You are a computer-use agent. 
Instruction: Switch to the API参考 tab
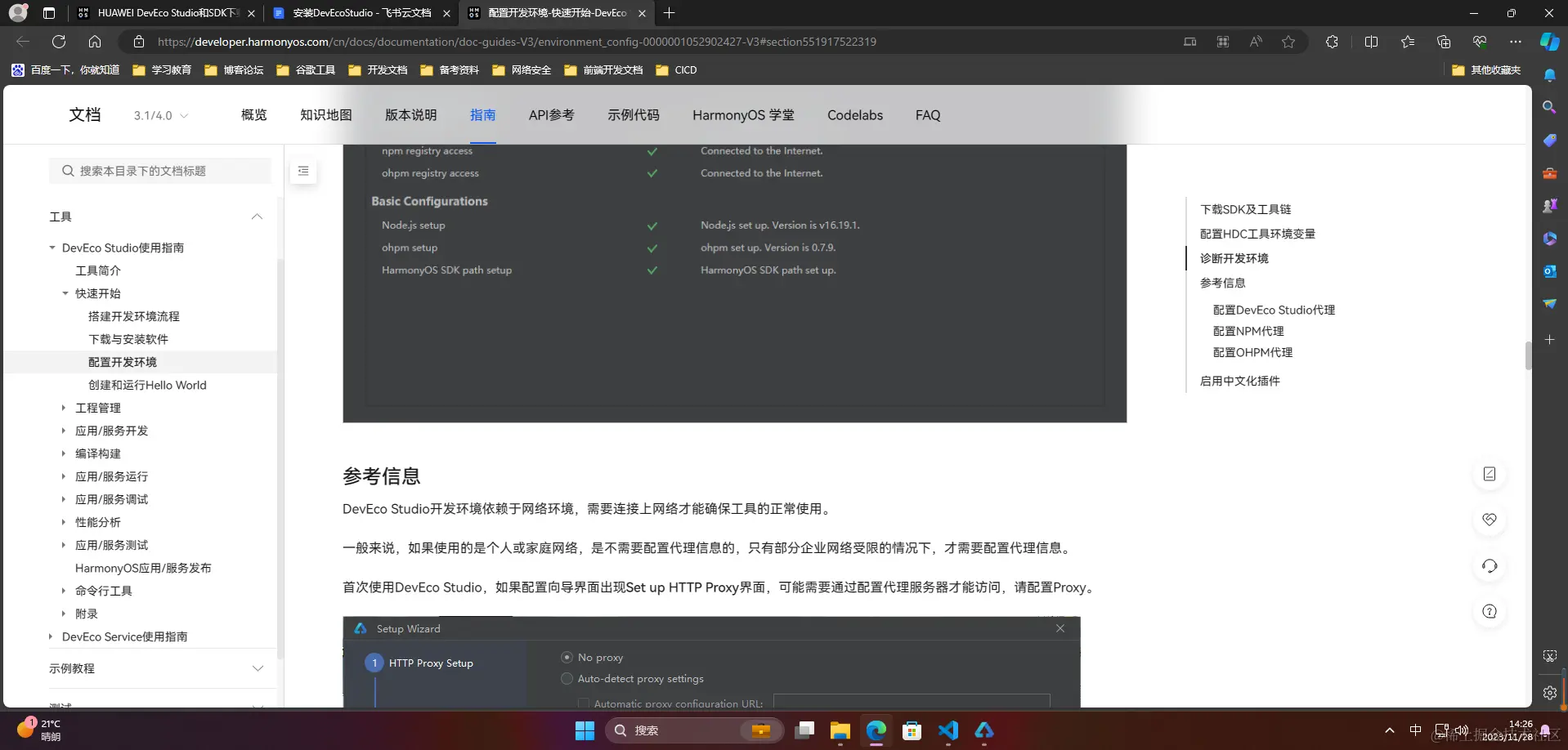[x=551, y=115]
